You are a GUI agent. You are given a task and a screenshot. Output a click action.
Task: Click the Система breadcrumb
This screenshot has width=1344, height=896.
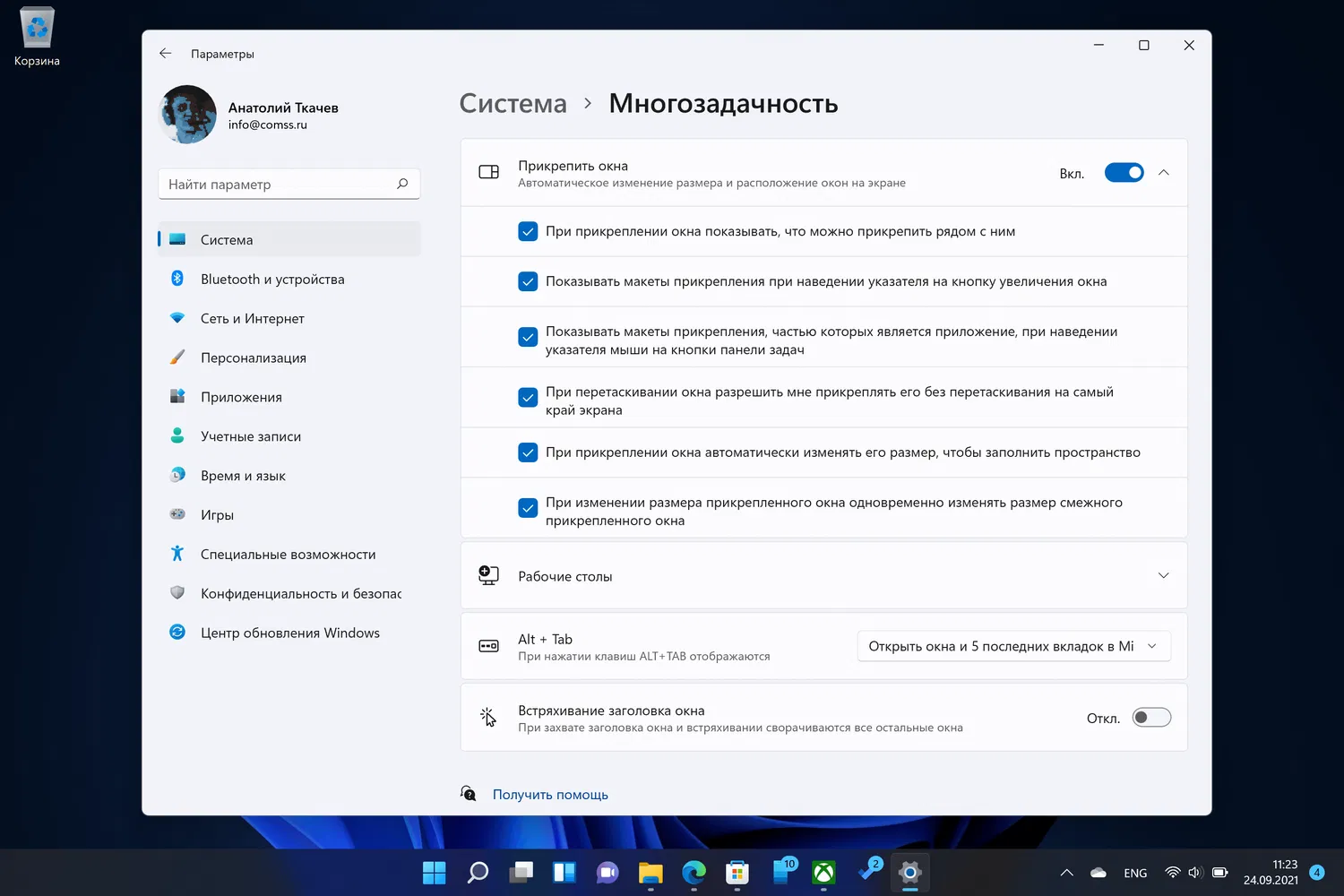coord(513,104)
